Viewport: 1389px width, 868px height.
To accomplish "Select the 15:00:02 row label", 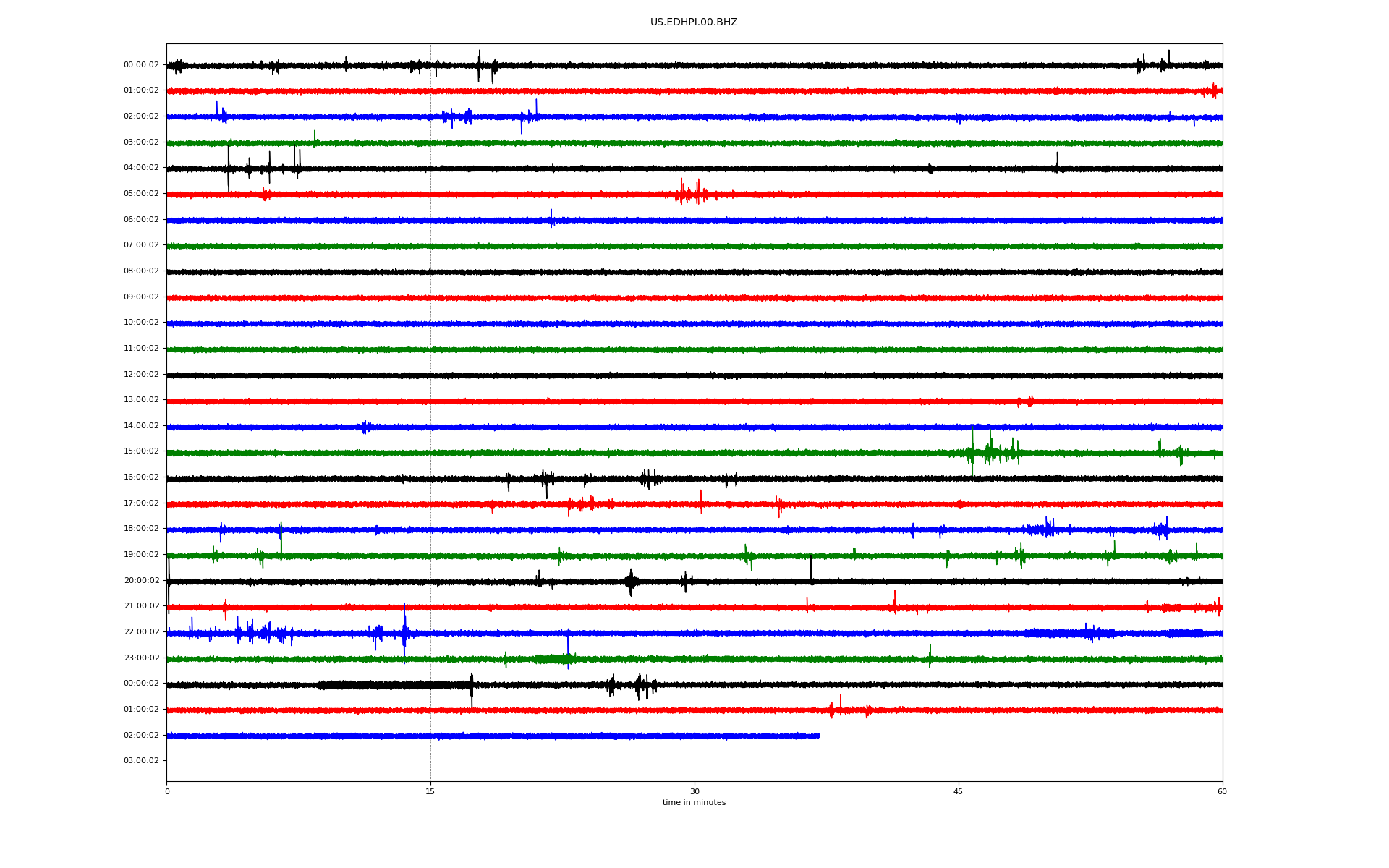I will point(141,451).
